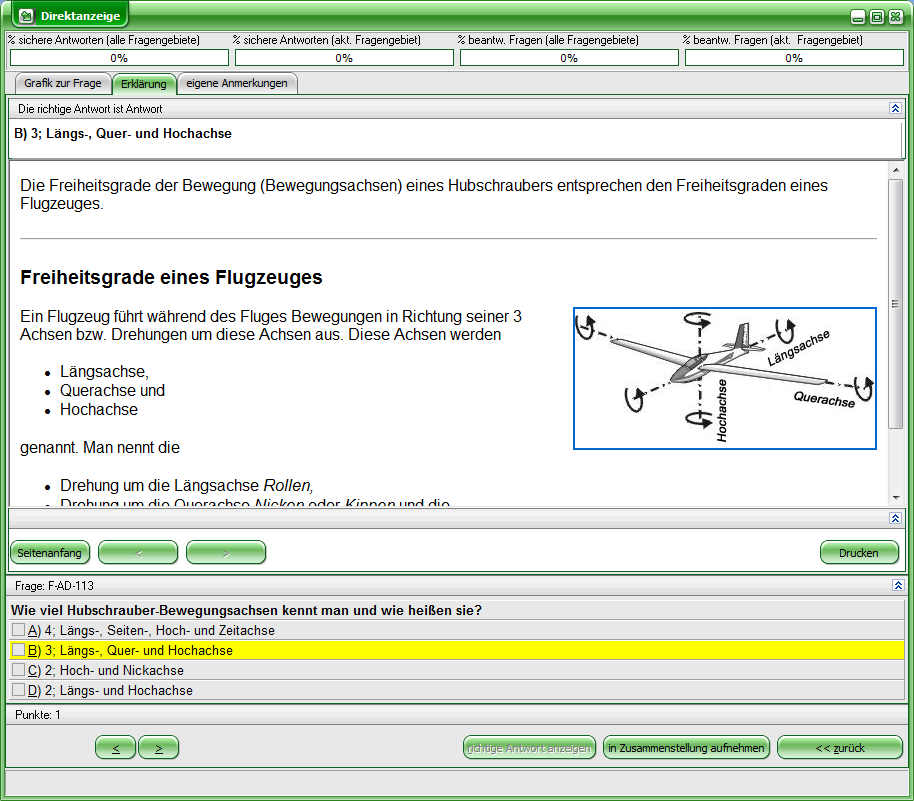Go to the next question
This screenshot has height=801, width=914.
tap(159, 748)
